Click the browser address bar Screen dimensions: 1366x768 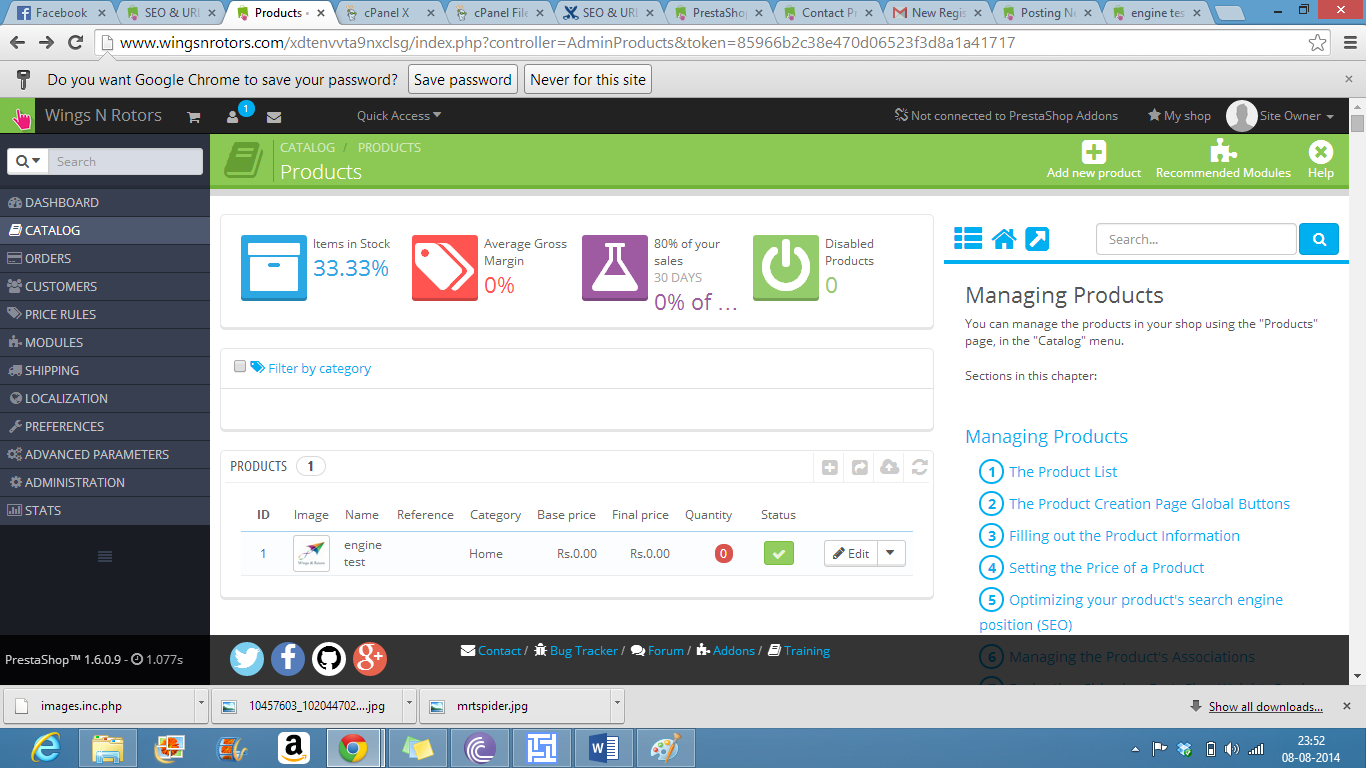tap(700, 43)
